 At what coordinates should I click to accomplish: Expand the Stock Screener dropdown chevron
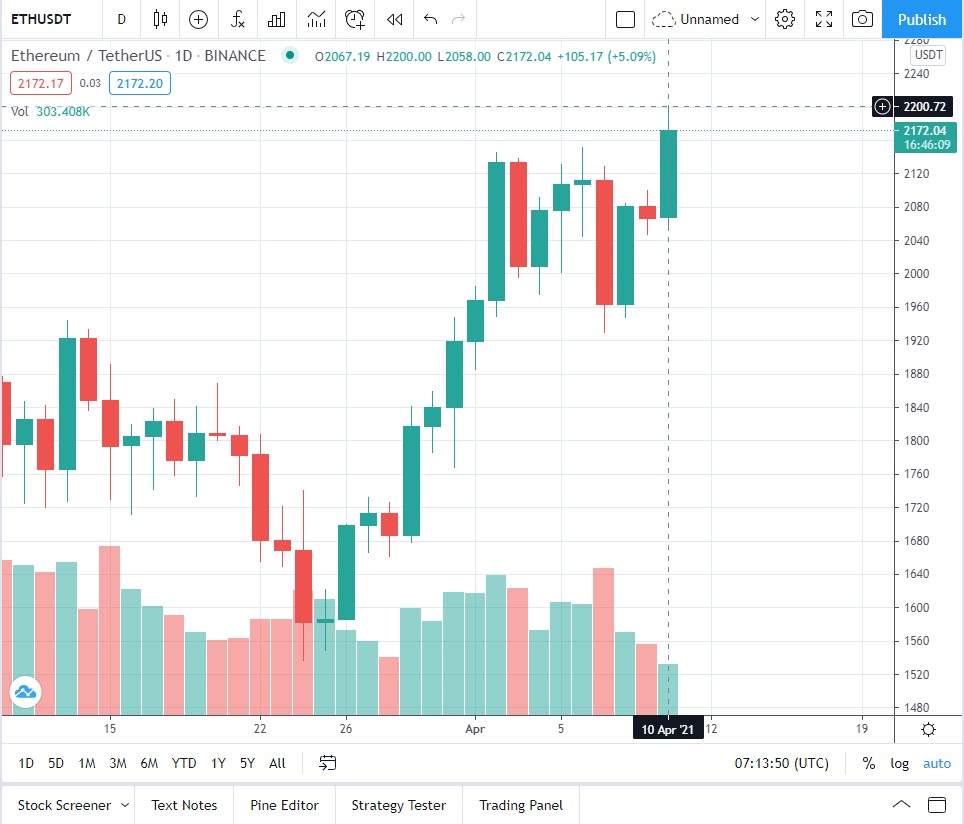(x=127, y=805)
